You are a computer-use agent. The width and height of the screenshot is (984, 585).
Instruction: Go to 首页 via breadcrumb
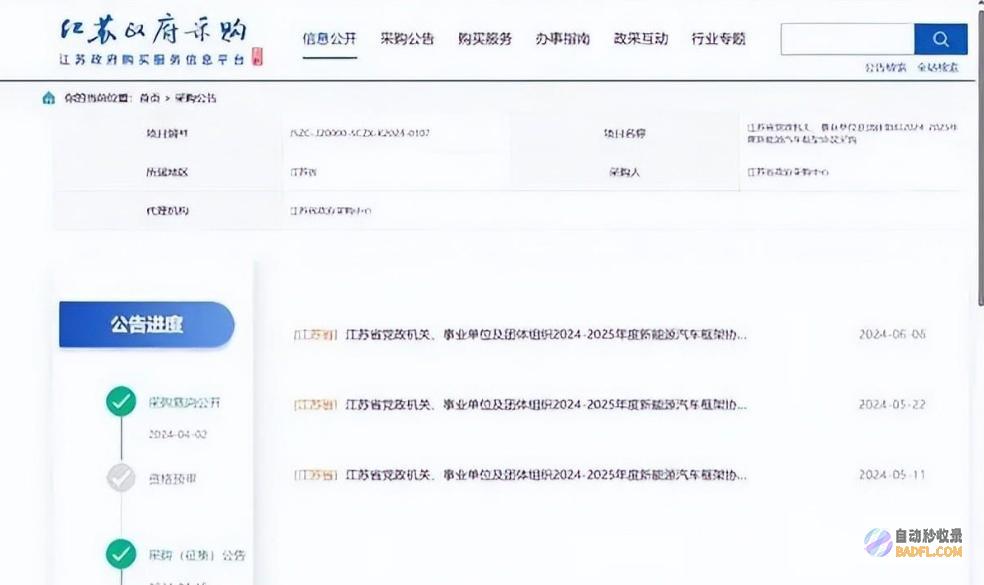(x=149, y=98)
